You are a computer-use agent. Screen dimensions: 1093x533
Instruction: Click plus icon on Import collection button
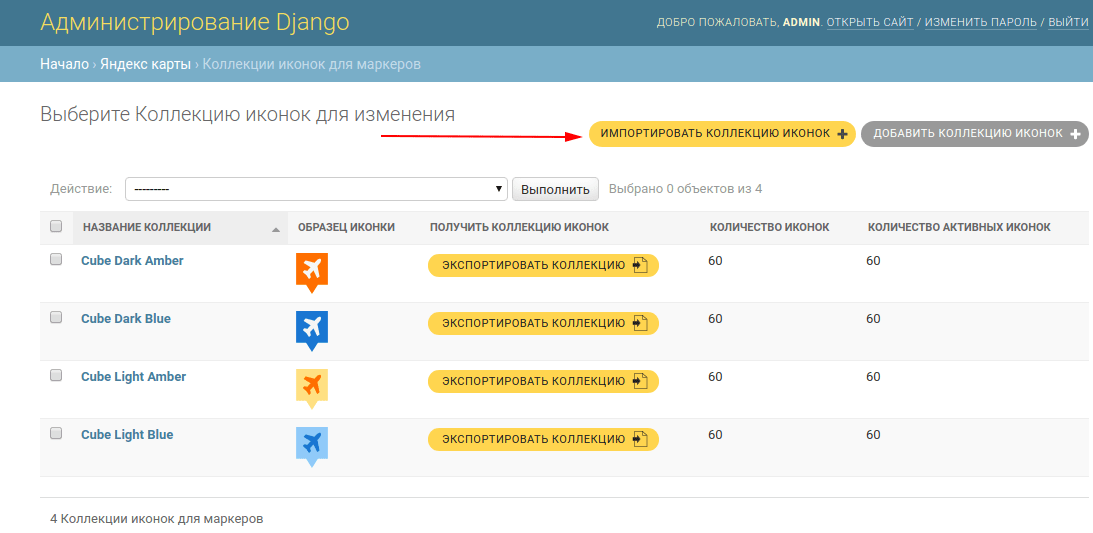[x=842, y=134]
